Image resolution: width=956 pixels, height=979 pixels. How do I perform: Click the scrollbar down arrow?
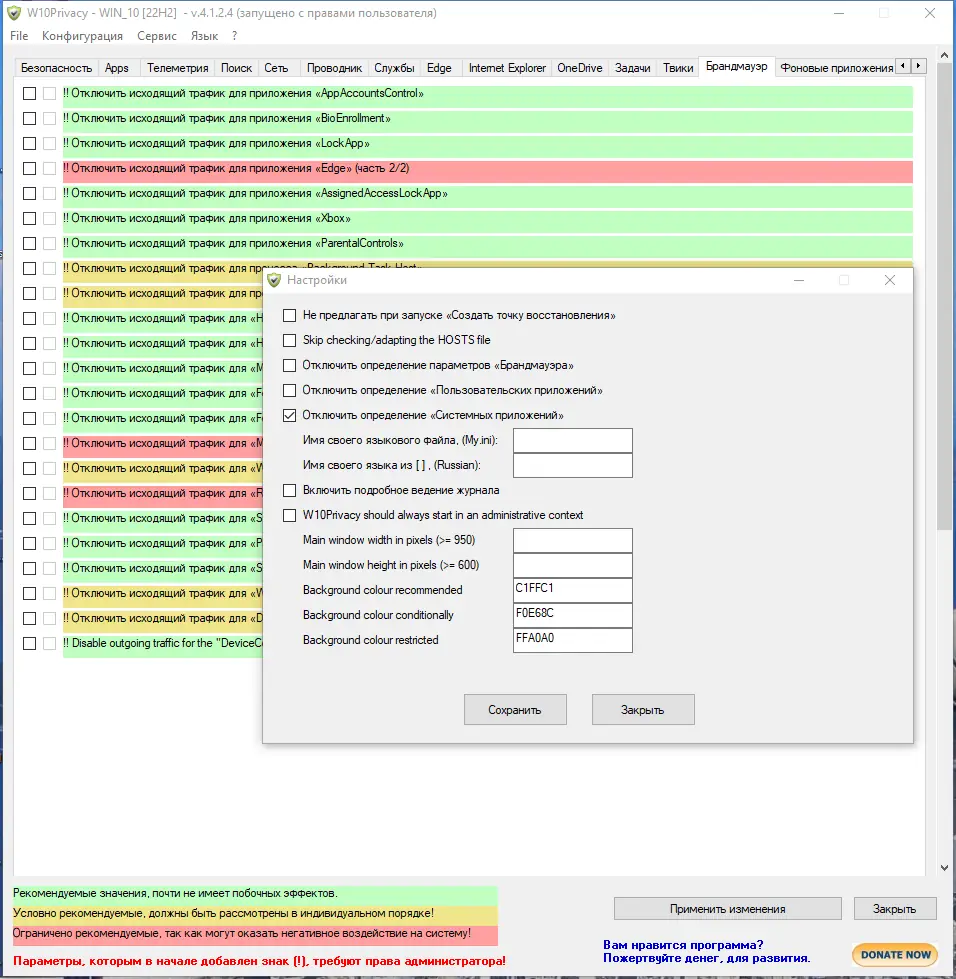pos(944,868)
